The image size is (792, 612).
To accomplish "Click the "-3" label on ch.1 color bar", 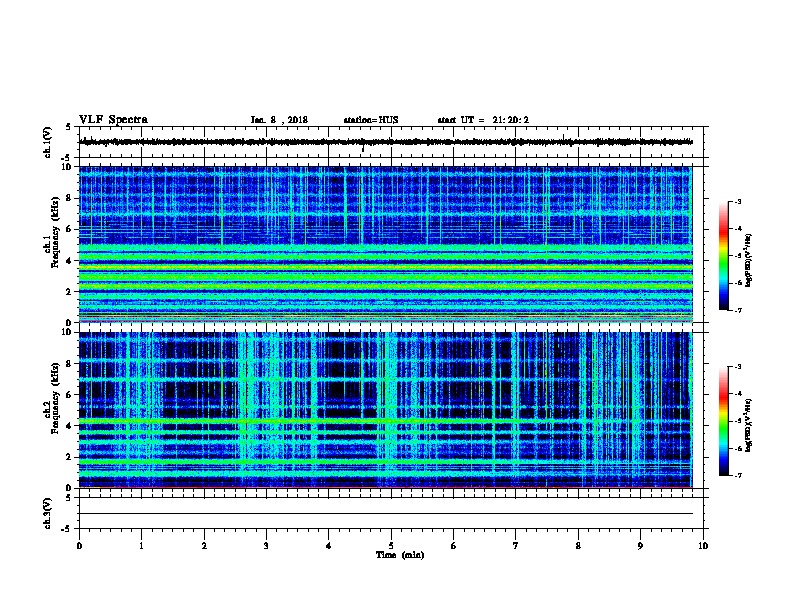I will [x=737, y=201].
